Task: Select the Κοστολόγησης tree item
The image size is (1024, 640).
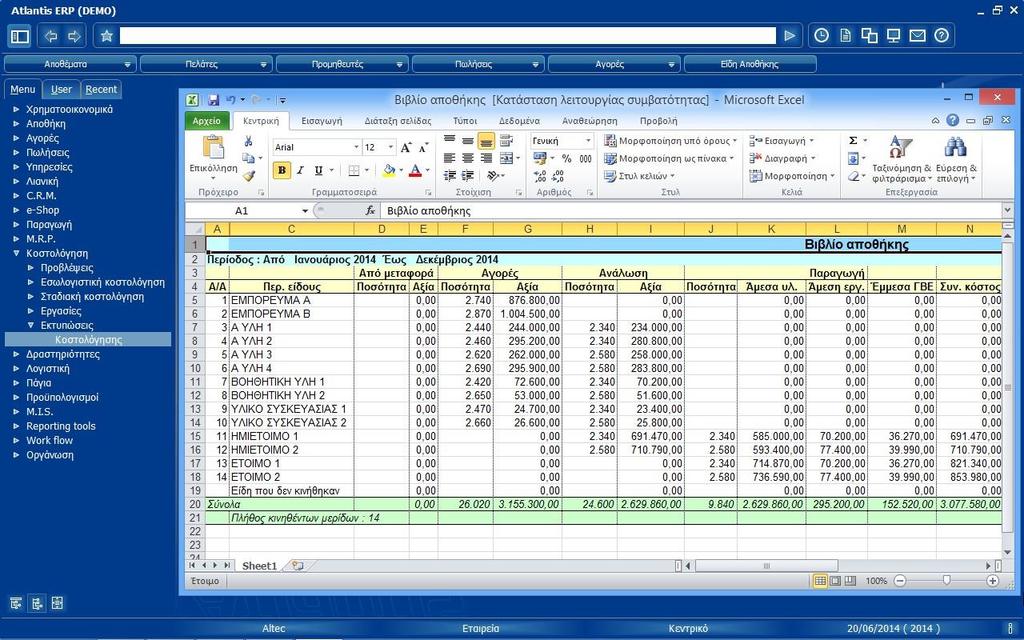Action: click(88, 340)
